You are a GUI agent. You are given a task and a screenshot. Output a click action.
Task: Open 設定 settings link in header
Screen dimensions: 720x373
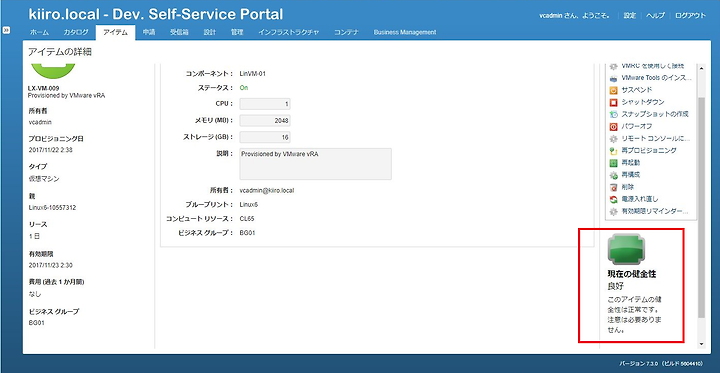[x=630, y=16]
